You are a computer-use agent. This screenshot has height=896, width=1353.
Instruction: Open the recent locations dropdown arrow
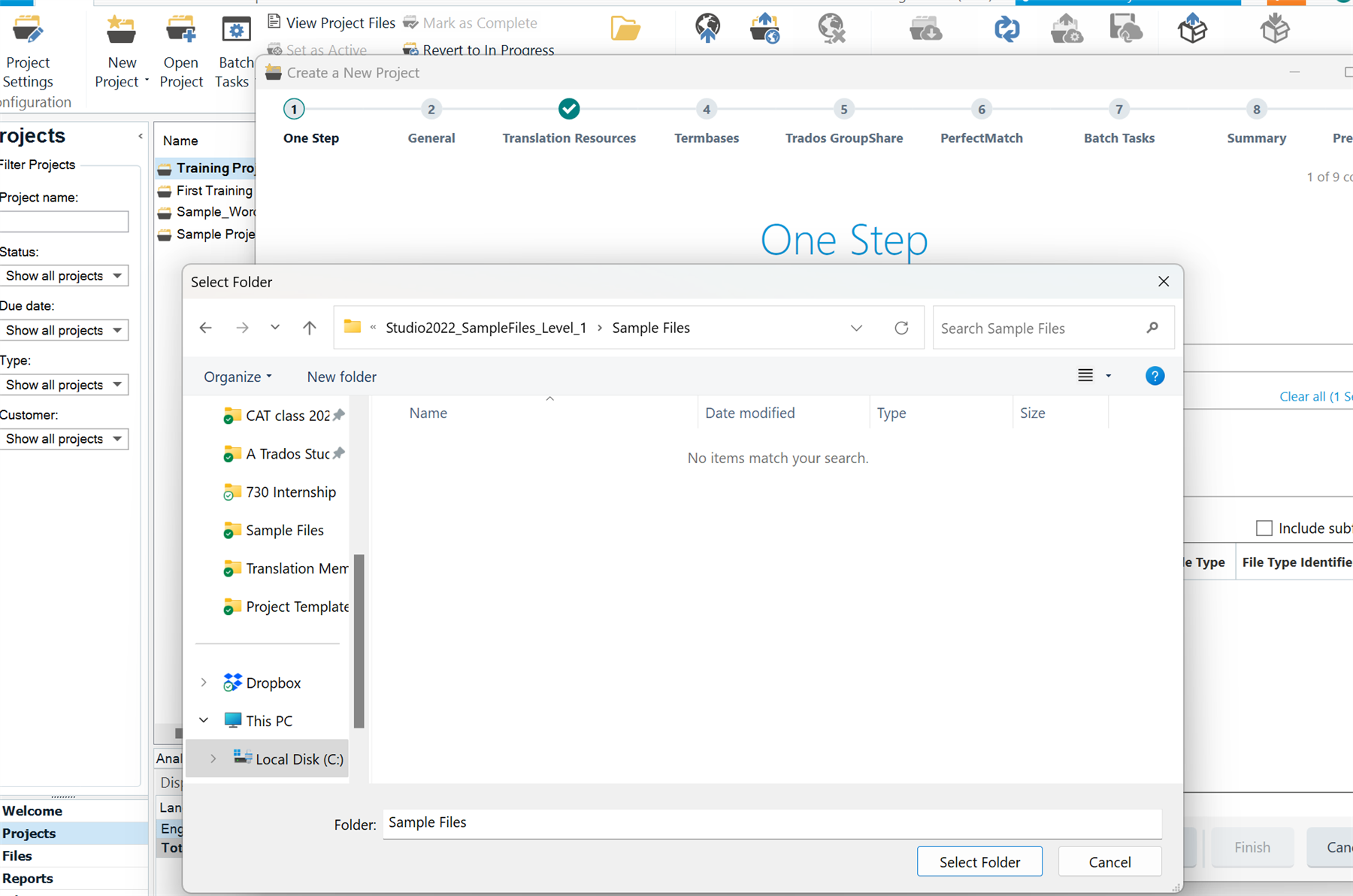coord(275,327)
